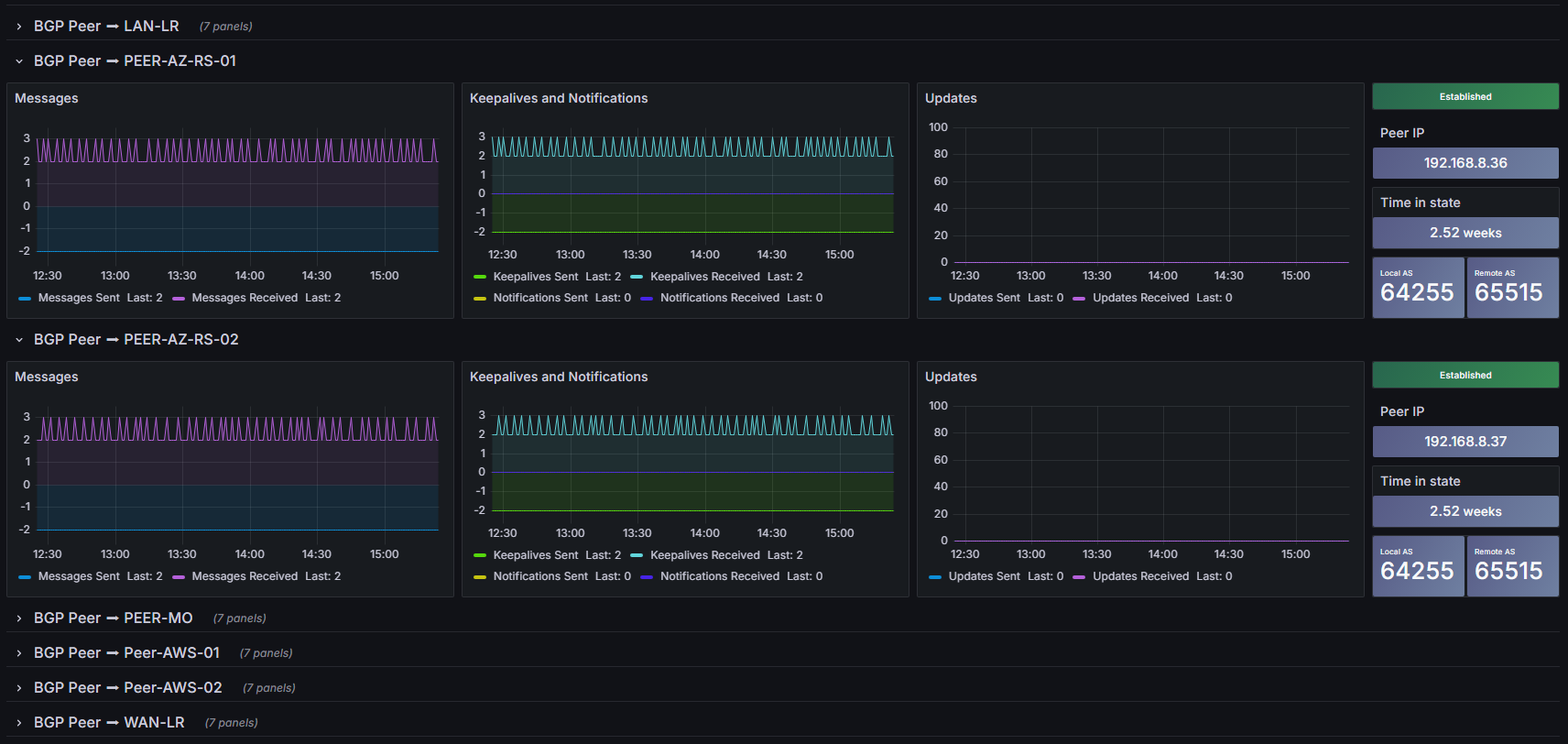Image resolution: width=1568 pixels, height=744 pixels.
Task: Click the Established status for peer 192.168.8.36
Action: point(1465,96)
